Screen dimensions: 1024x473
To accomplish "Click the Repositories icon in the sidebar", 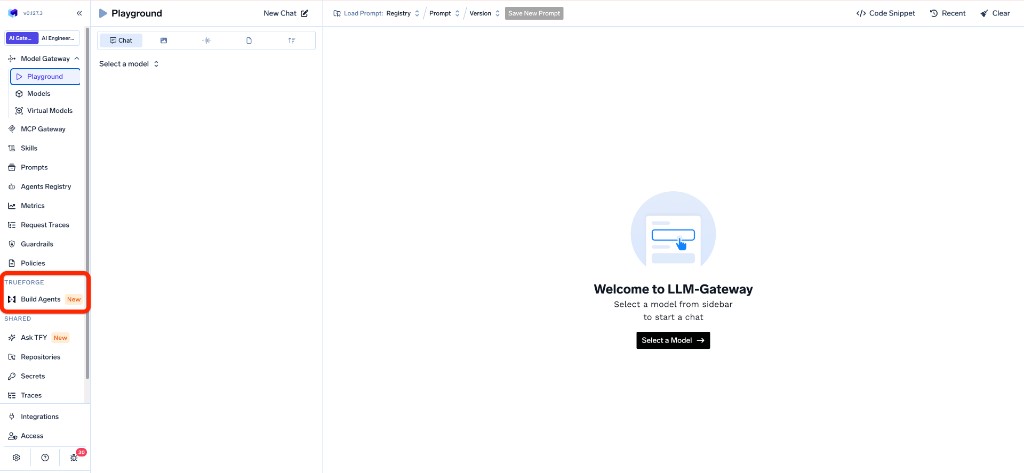I will 12,357.
